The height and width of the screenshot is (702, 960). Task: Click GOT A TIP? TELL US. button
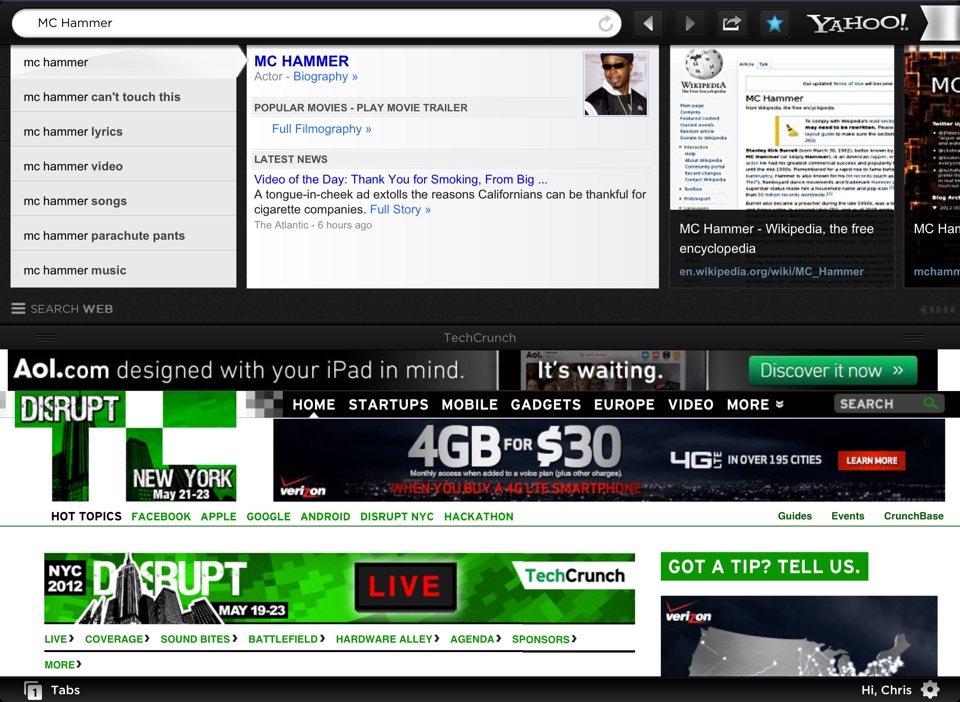point(764,566)
